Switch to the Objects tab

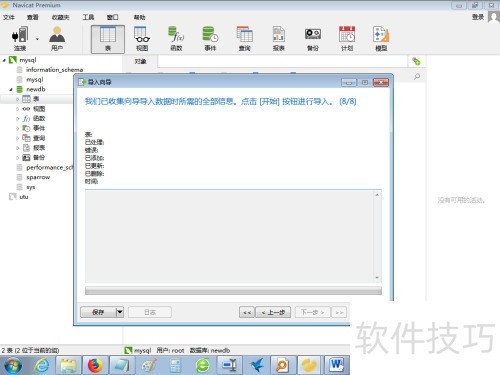[x=140, y=61]
